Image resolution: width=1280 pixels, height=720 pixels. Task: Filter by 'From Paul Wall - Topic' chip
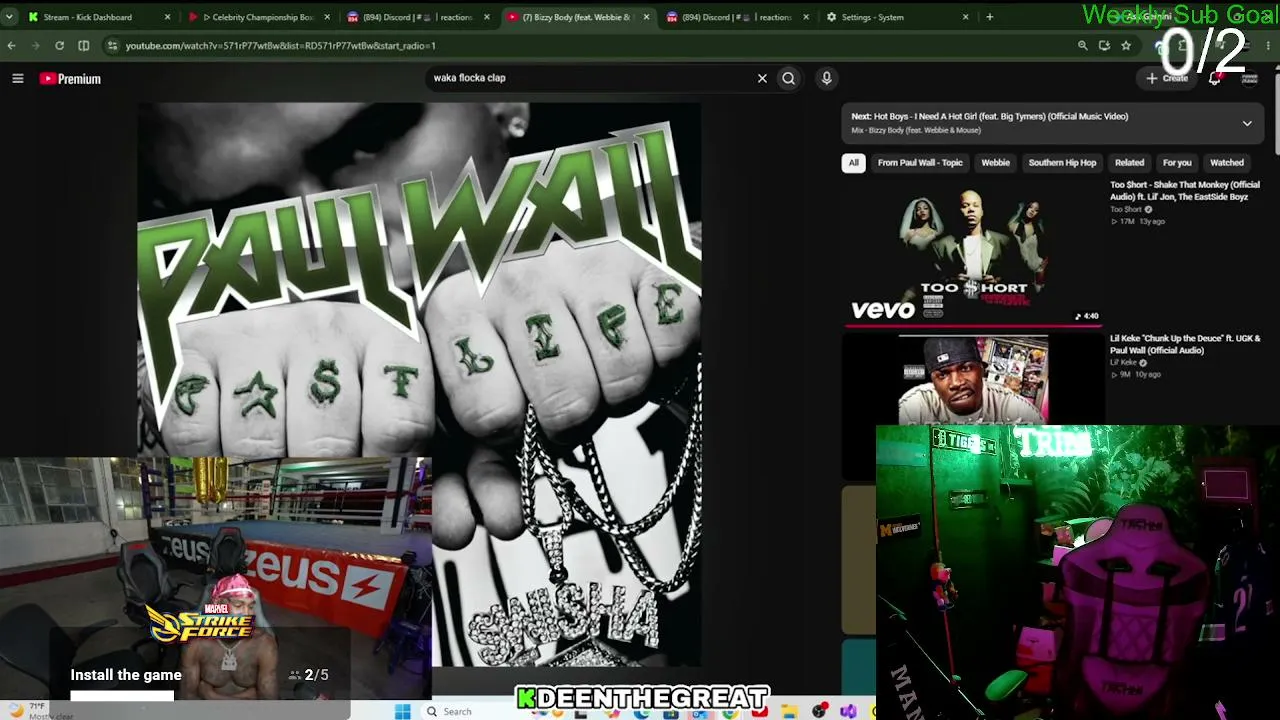pos(920,163)
